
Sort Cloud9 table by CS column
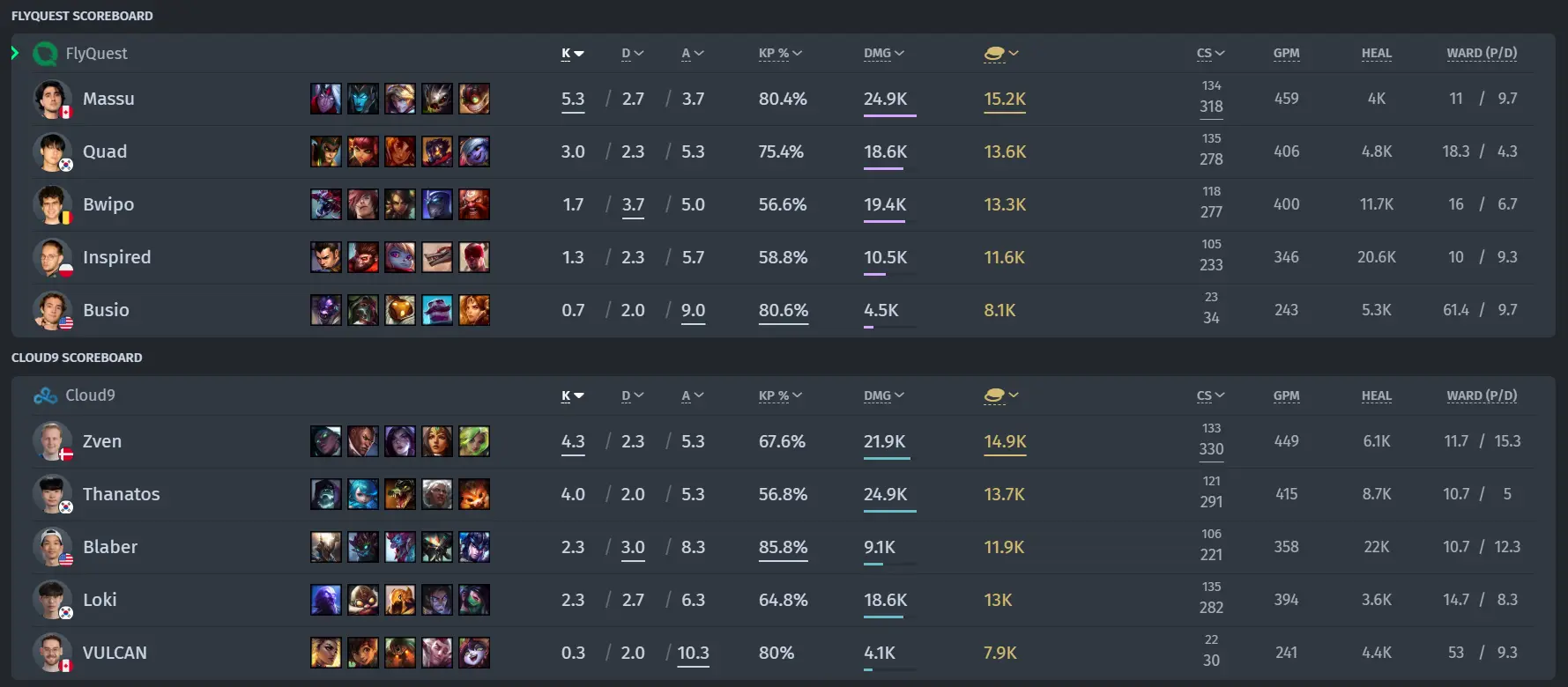point(1211,396)
